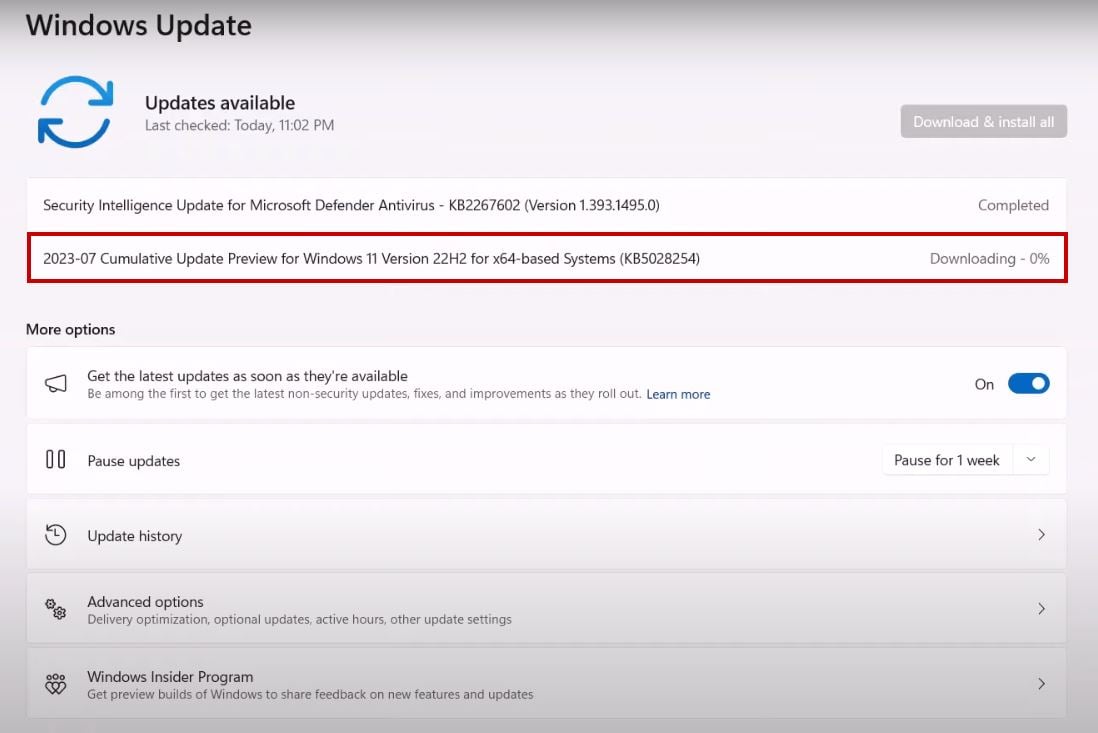
Task: Click the Downloading 0% progress status
Action: click(989, 258)
